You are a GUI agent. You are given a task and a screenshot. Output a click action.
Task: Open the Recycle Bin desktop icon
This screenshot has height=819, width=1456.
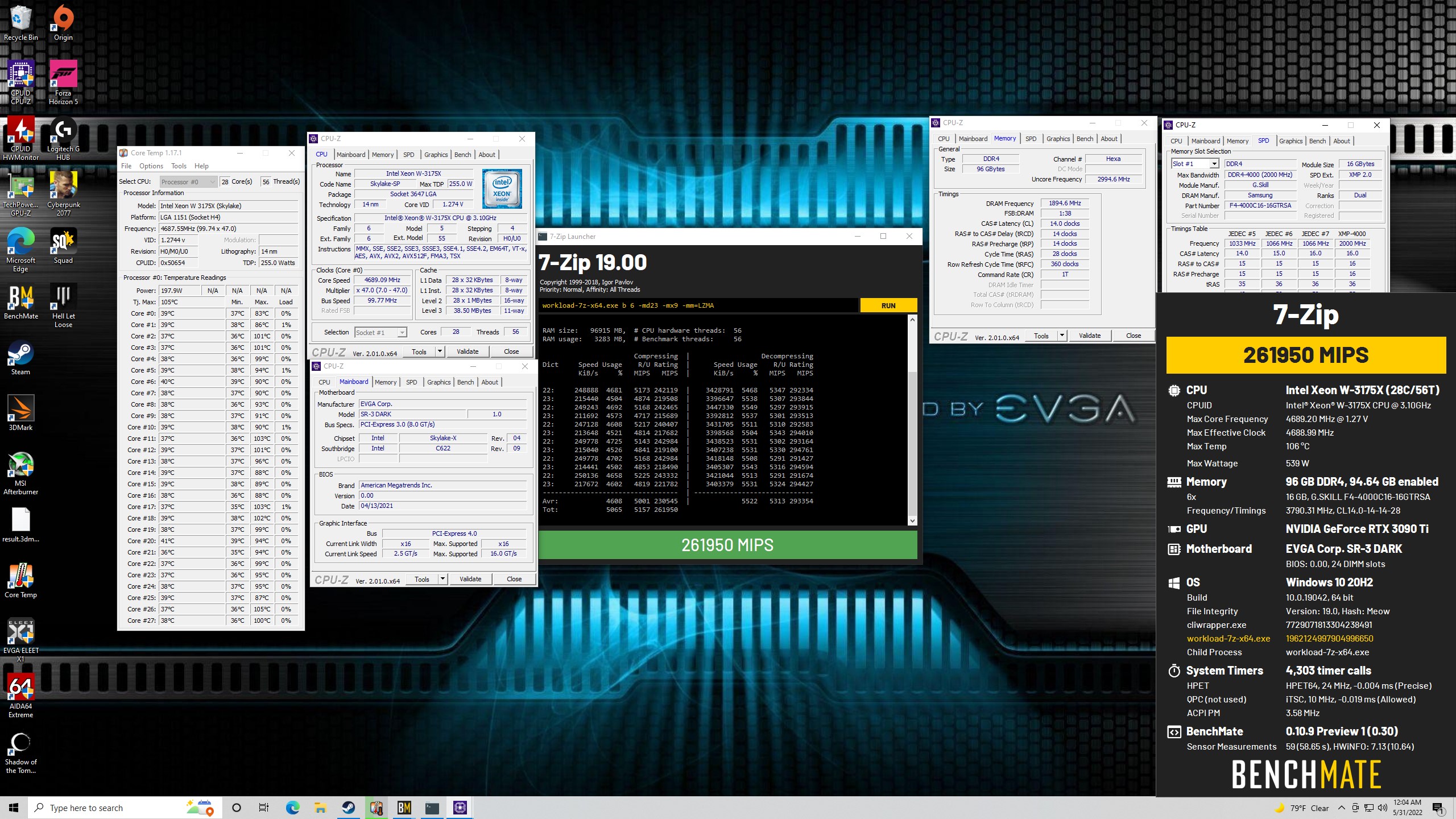21,23
